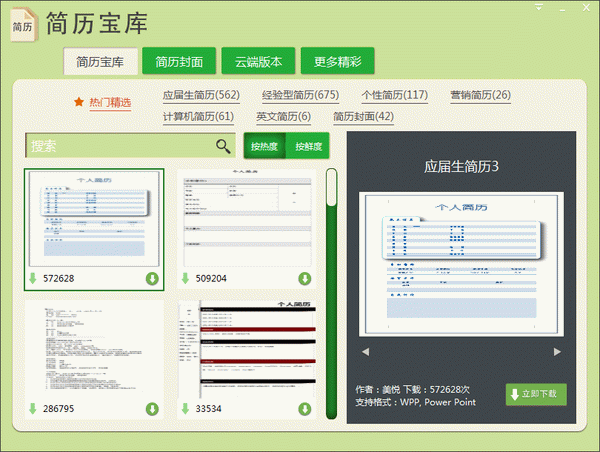The width and height of the screenshot is (600, 452).
Task: Open 经验型简历(675) category
Action: [x=300, y=95]
